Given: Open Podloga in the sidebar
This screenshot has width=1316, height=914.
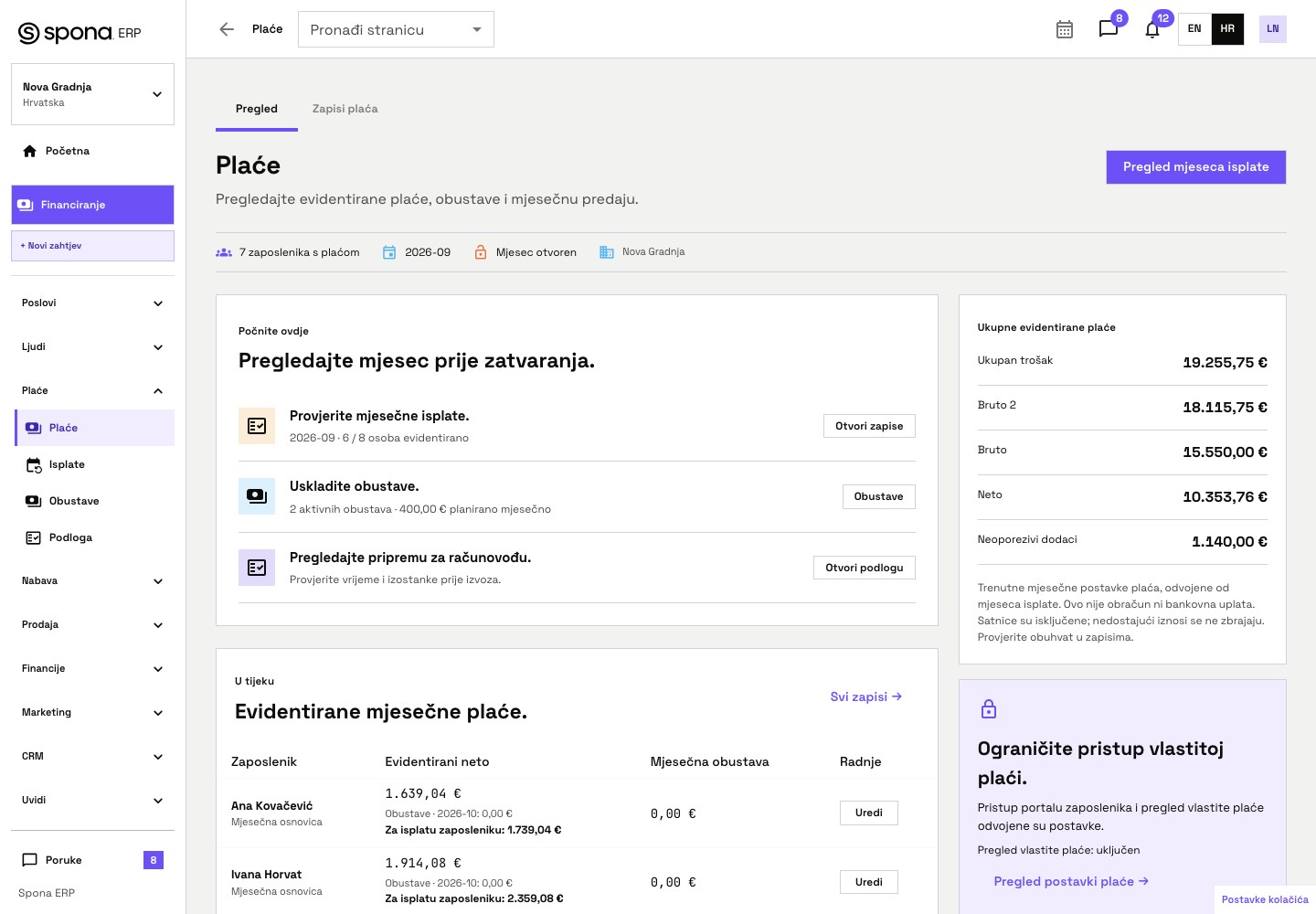Looking at the screenshot, I should (95, 537).
